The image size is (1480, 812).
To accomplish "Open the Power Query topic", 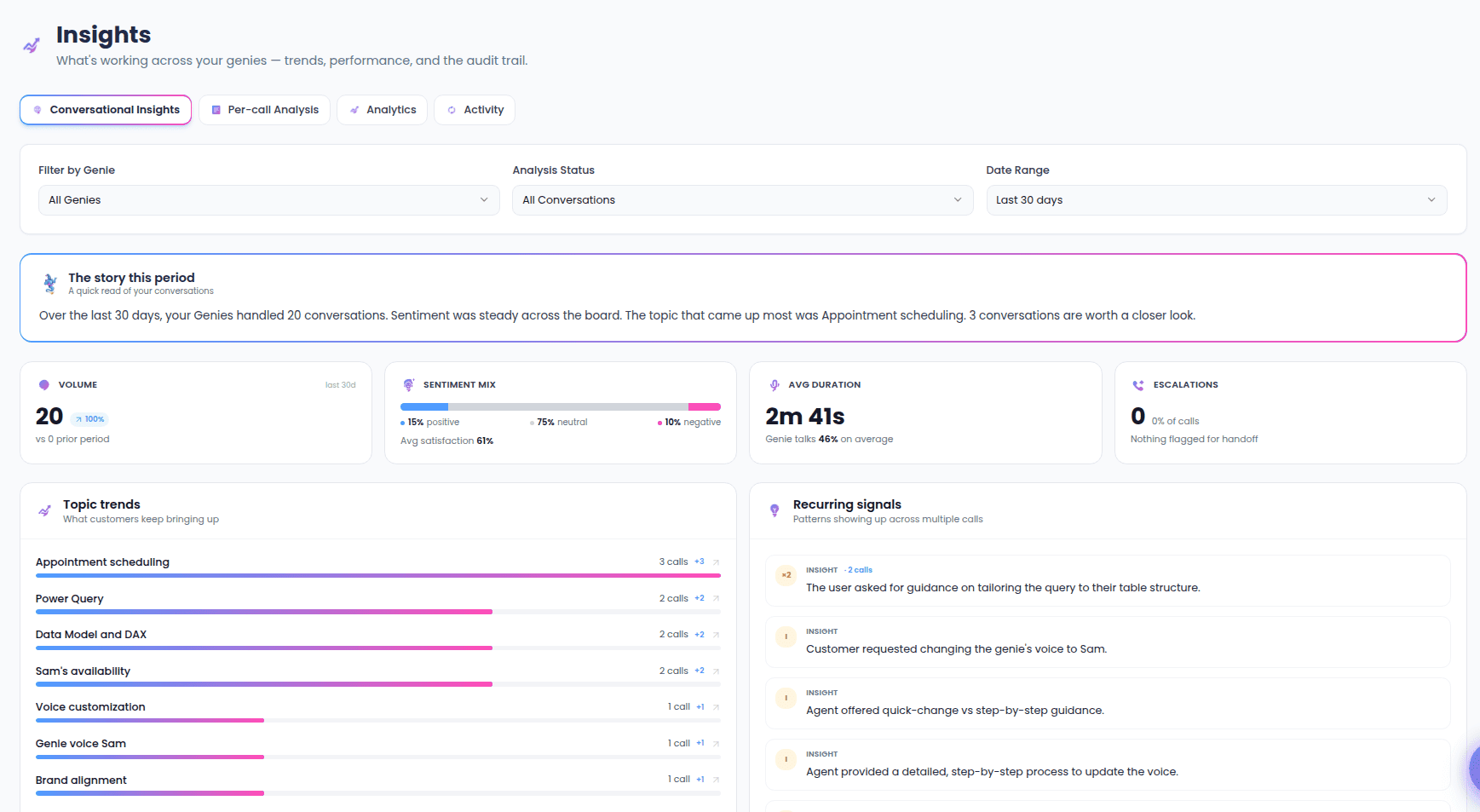I will 378,602.
